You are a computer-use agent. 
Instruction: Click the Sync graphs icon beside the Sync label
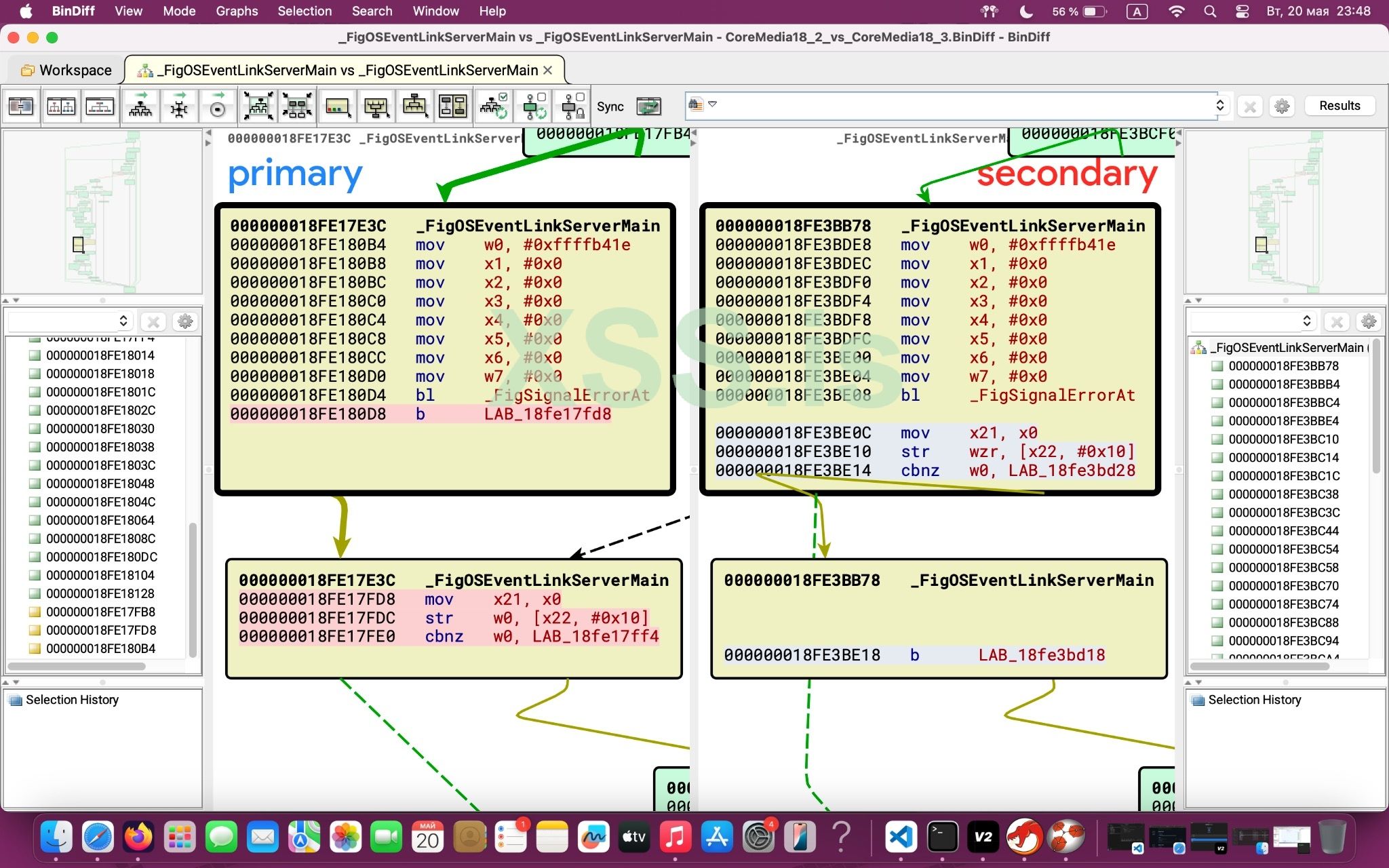[649, 106]
